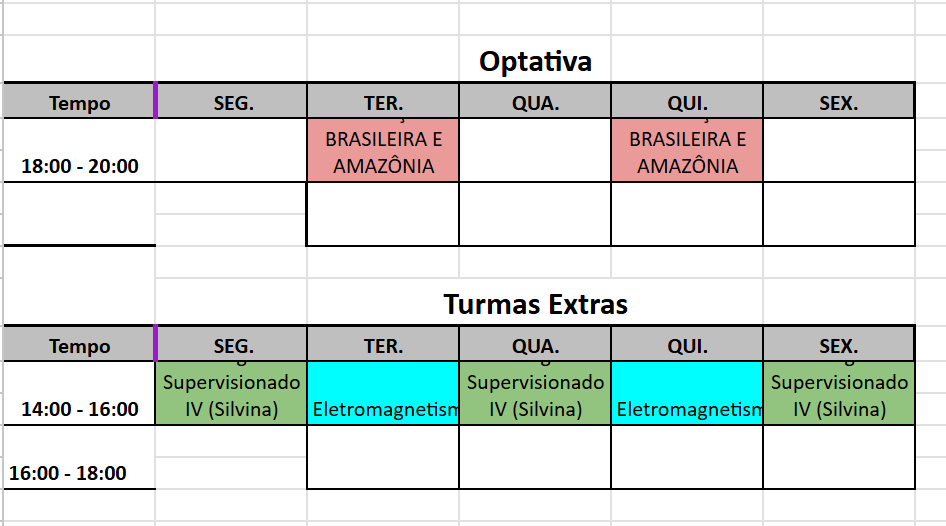Click Wednesday's green Supervisionado IV (Silvina) cell

(x=535, y=395)
